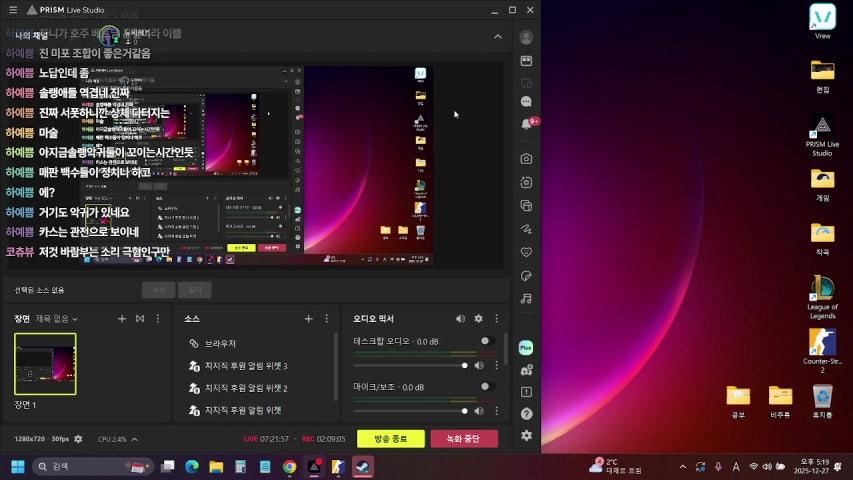
Task: Click the chat bubble sidebar icon
Action: 526,102
